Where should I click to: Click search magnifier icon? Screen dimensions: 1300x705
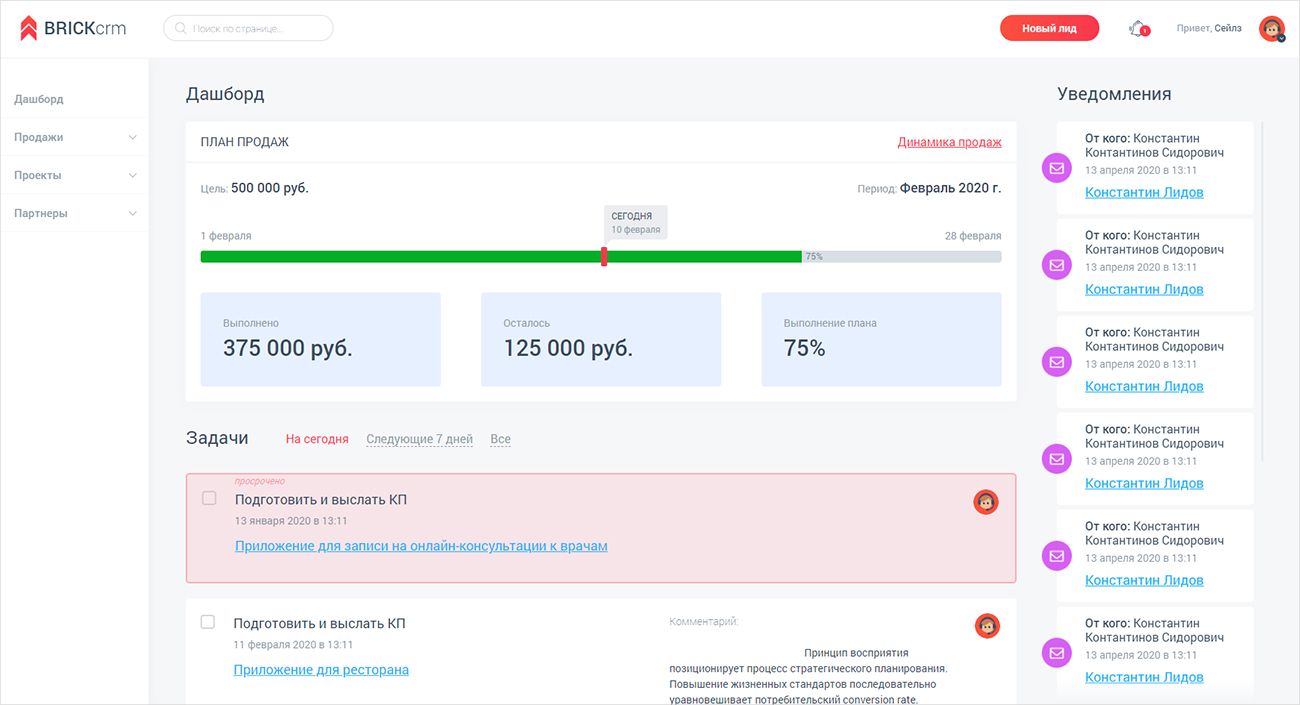[x=180, y=29]
